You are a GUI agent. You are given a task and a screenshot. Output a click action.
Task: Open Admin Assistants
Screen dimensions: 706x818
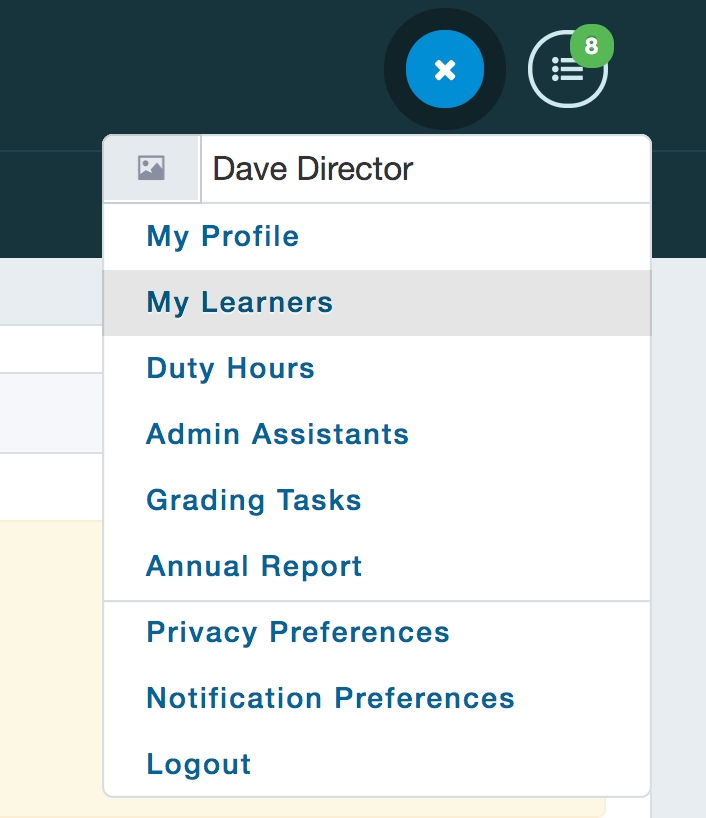coord(277,435)
